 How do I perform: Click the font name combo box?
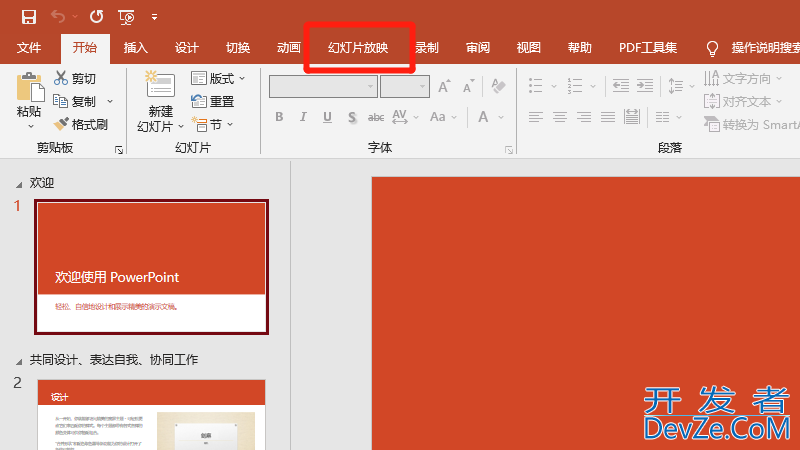(323, 87)
